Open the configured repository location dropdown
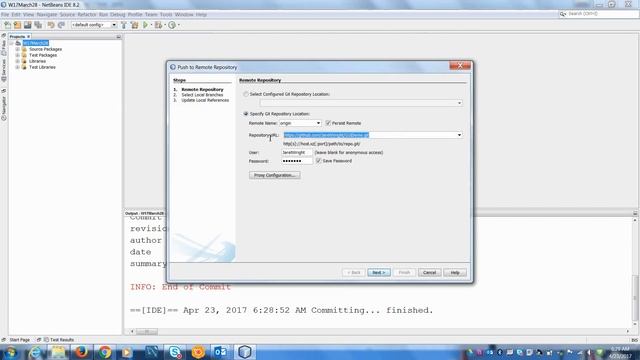Viewport: 640px width, 360px height. [459, 103]
